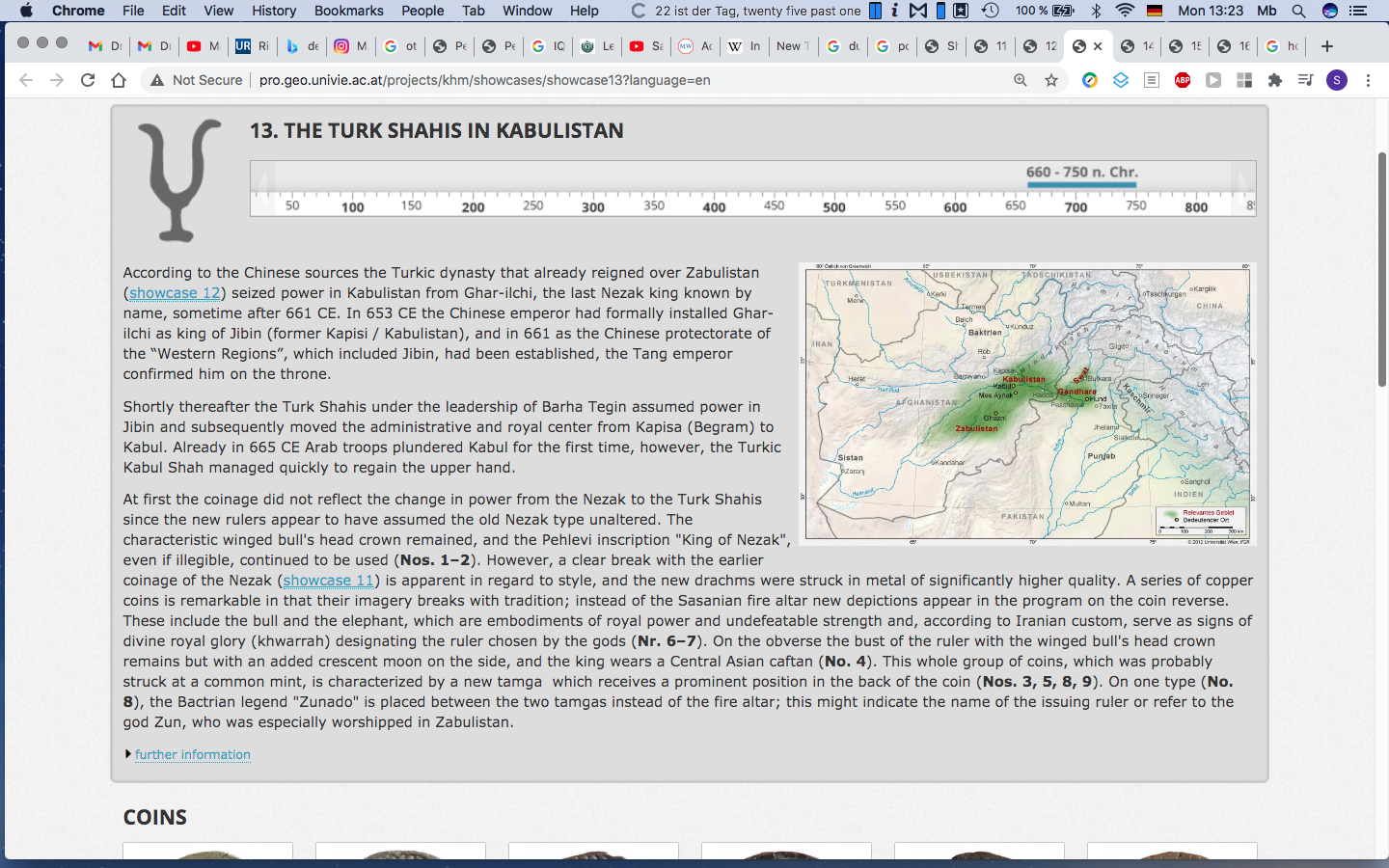Image resolution: width=1389 pixels, height=868 pixels.
Task: Open the Apple menu
Action: pos(26,11)
